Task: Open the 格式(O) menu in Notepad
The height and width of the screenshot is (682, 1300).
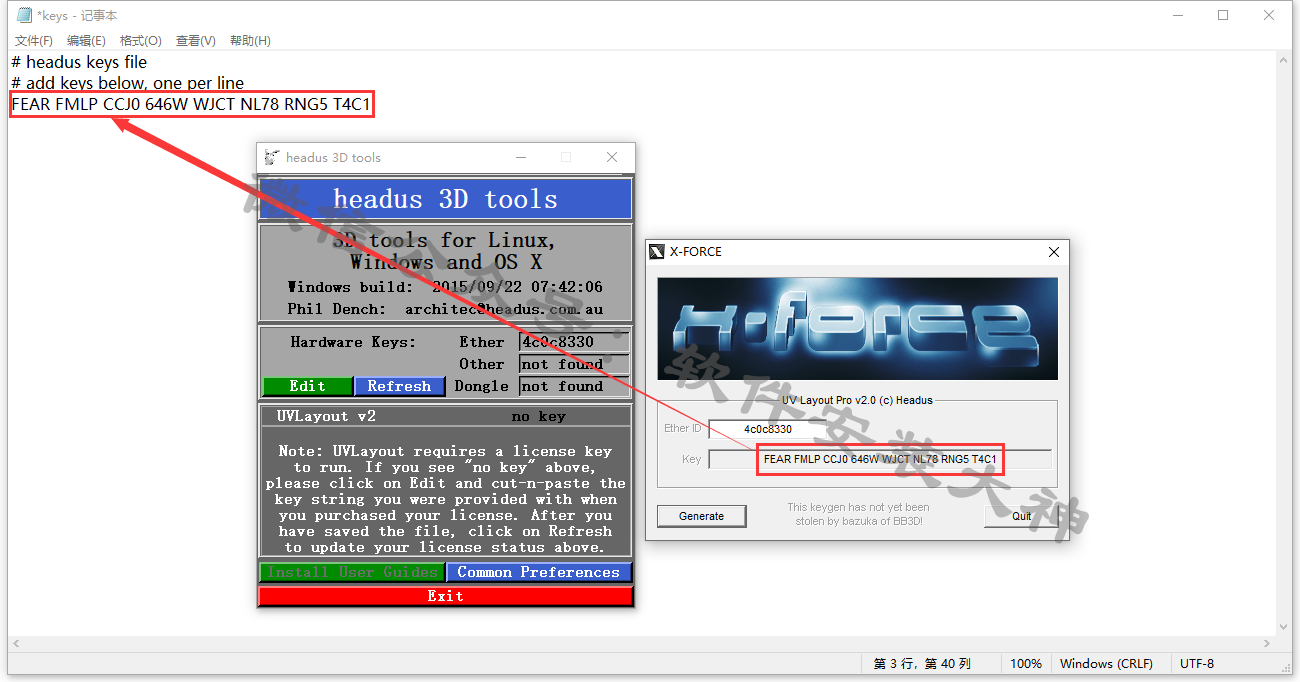Action: pyautogui.click(x=140, y=41)
